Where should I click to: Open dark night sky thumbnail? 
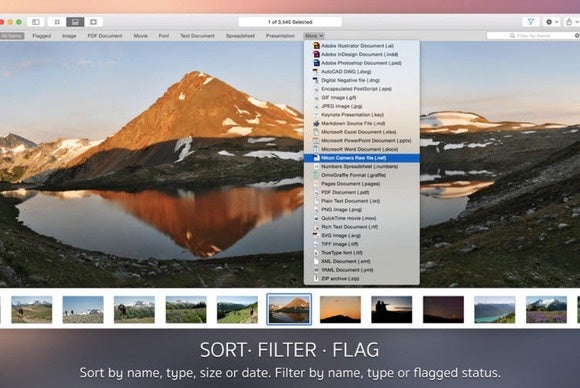(443, 310)
